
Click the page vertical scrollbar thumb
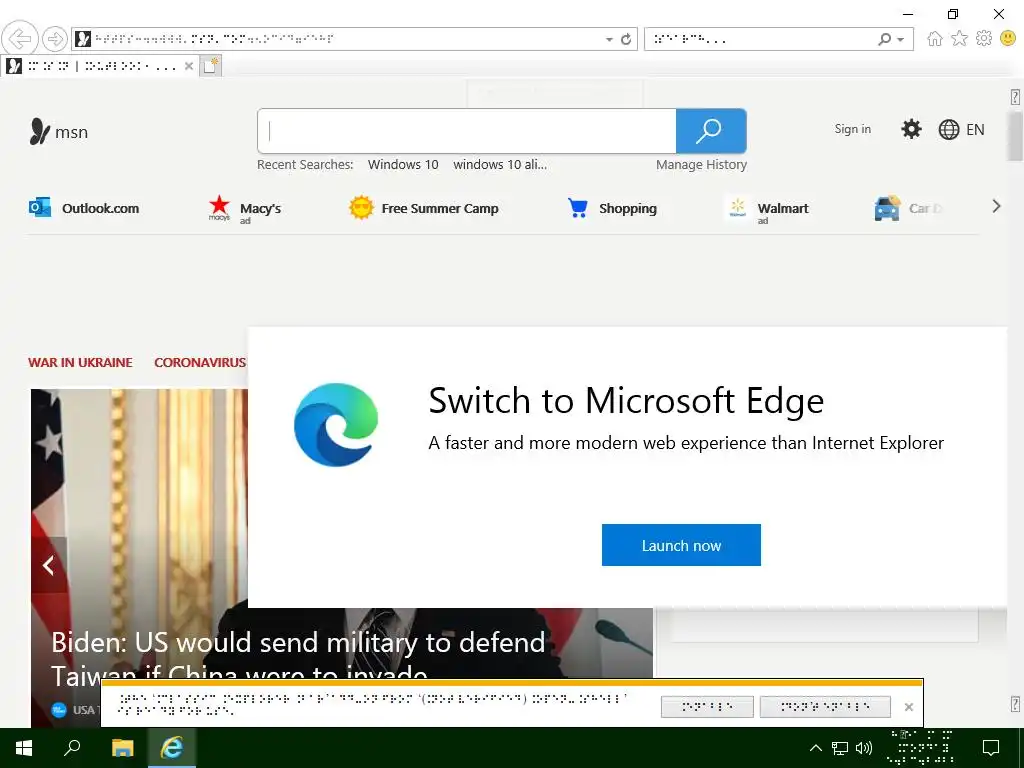tap(1015, 136)
